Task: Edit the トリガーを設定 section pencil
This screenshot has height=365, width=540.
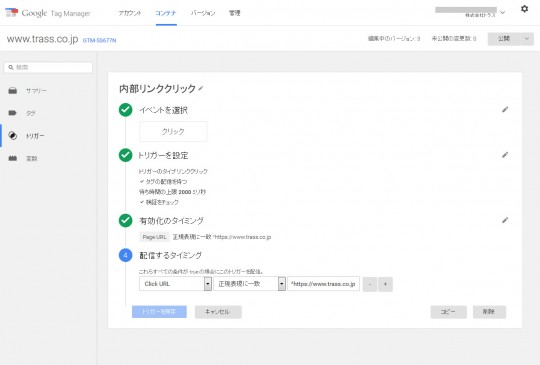Action: click(505, 155)
